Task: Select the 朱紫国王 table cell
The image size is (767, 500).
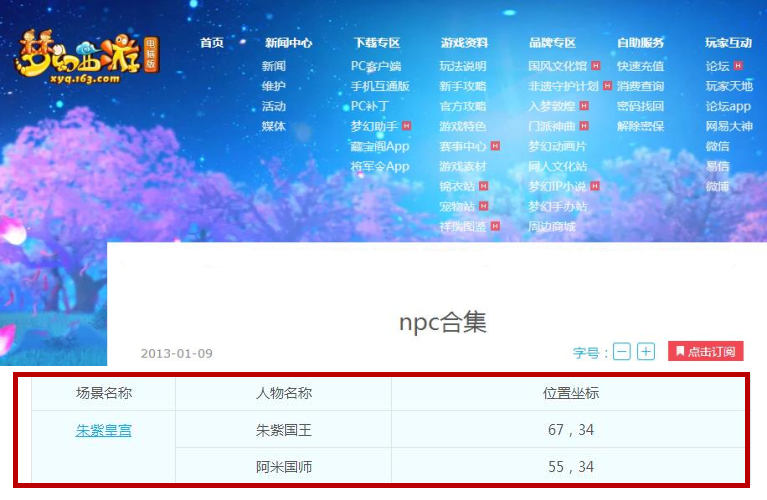Action: tap(284, 430)
